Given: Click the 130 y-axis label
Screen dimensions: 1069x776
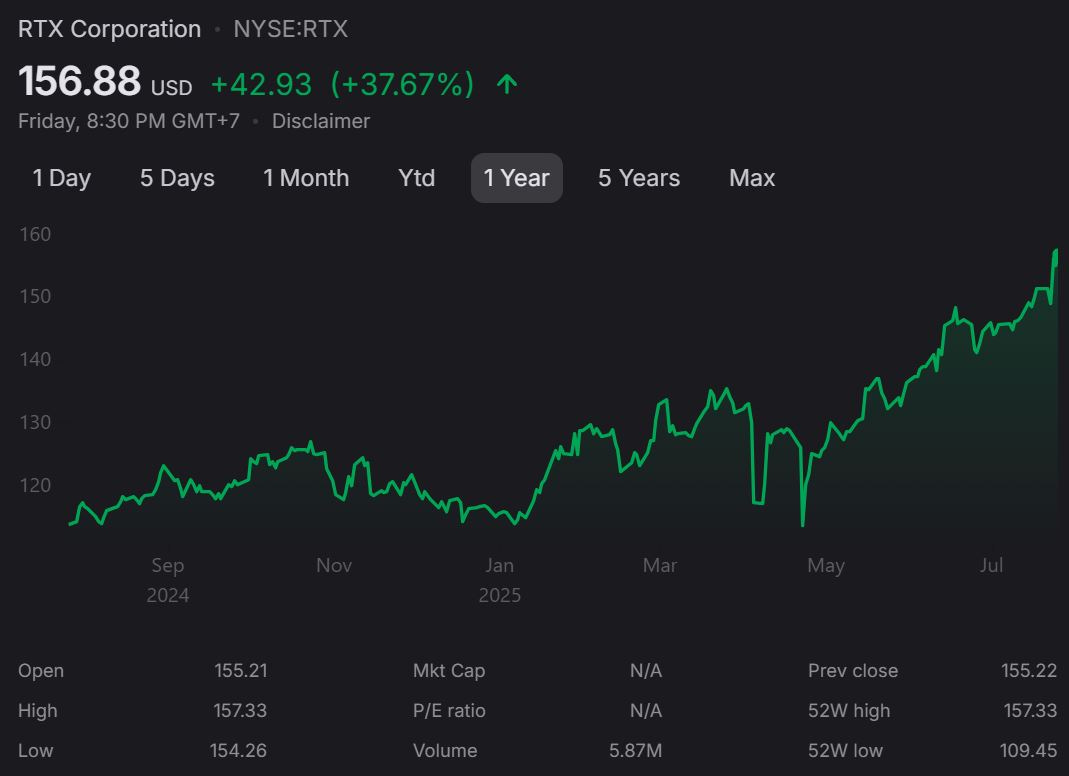Looking at the screenshot, I should [35, 422].
